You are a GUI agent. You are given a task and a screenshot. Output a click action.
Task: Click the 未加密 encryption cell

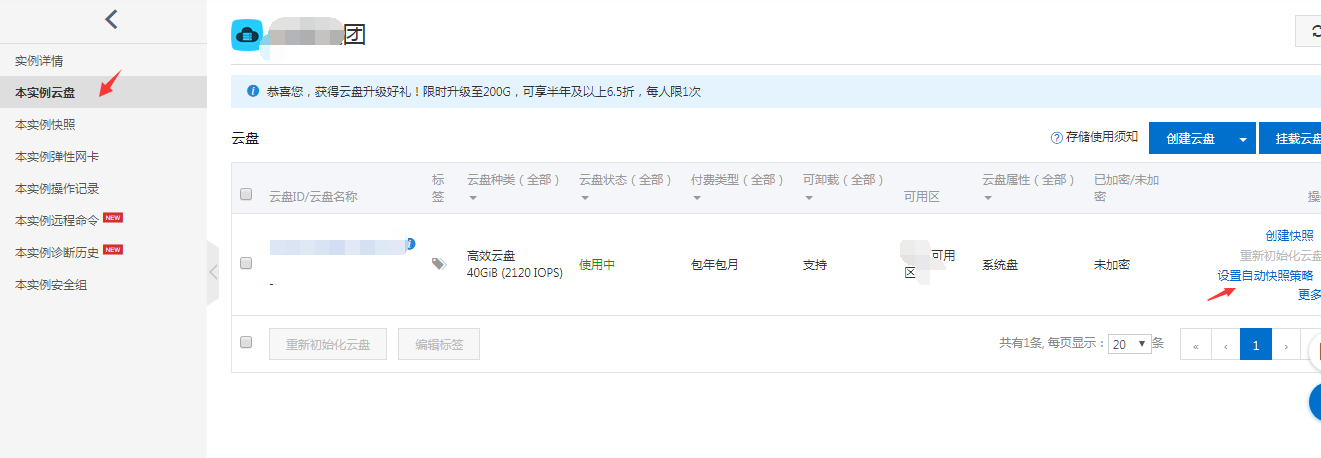click(1112, 265)
